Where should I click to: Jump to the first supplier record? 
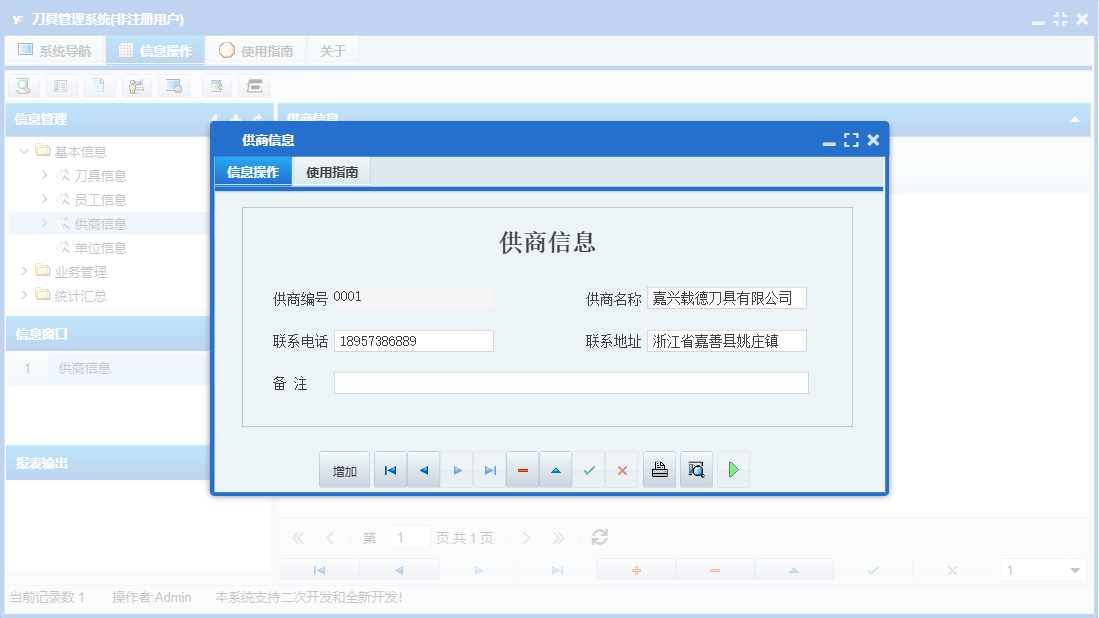click(390, 469)
